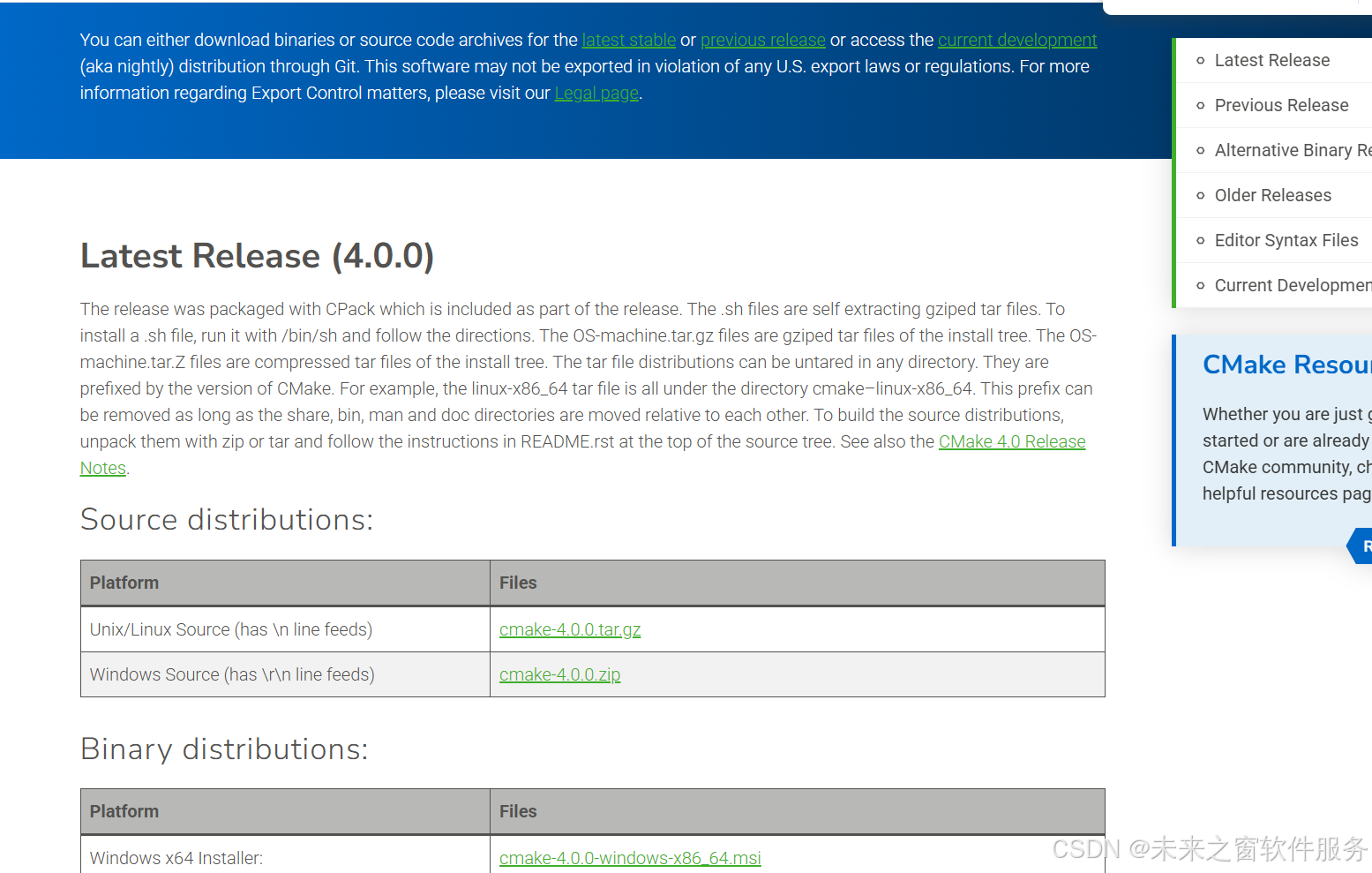
Task: Open the 'previous release' link
Action: point(763,40)
